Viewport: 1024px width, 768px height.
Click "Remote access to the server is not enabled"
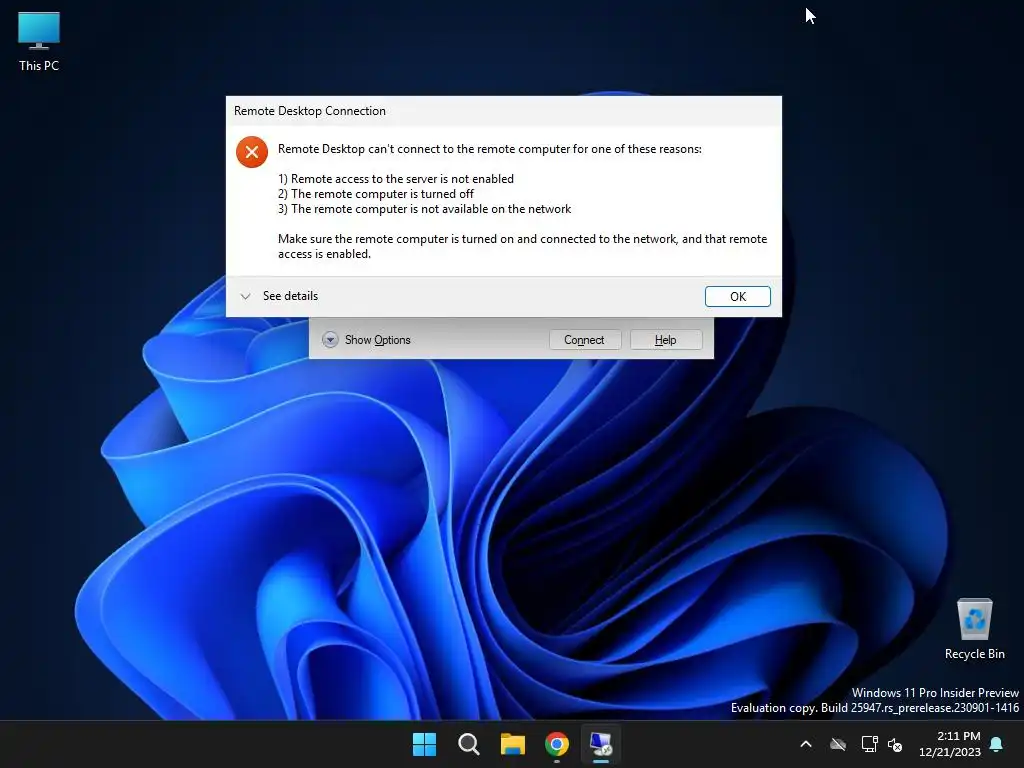point(396,179)
